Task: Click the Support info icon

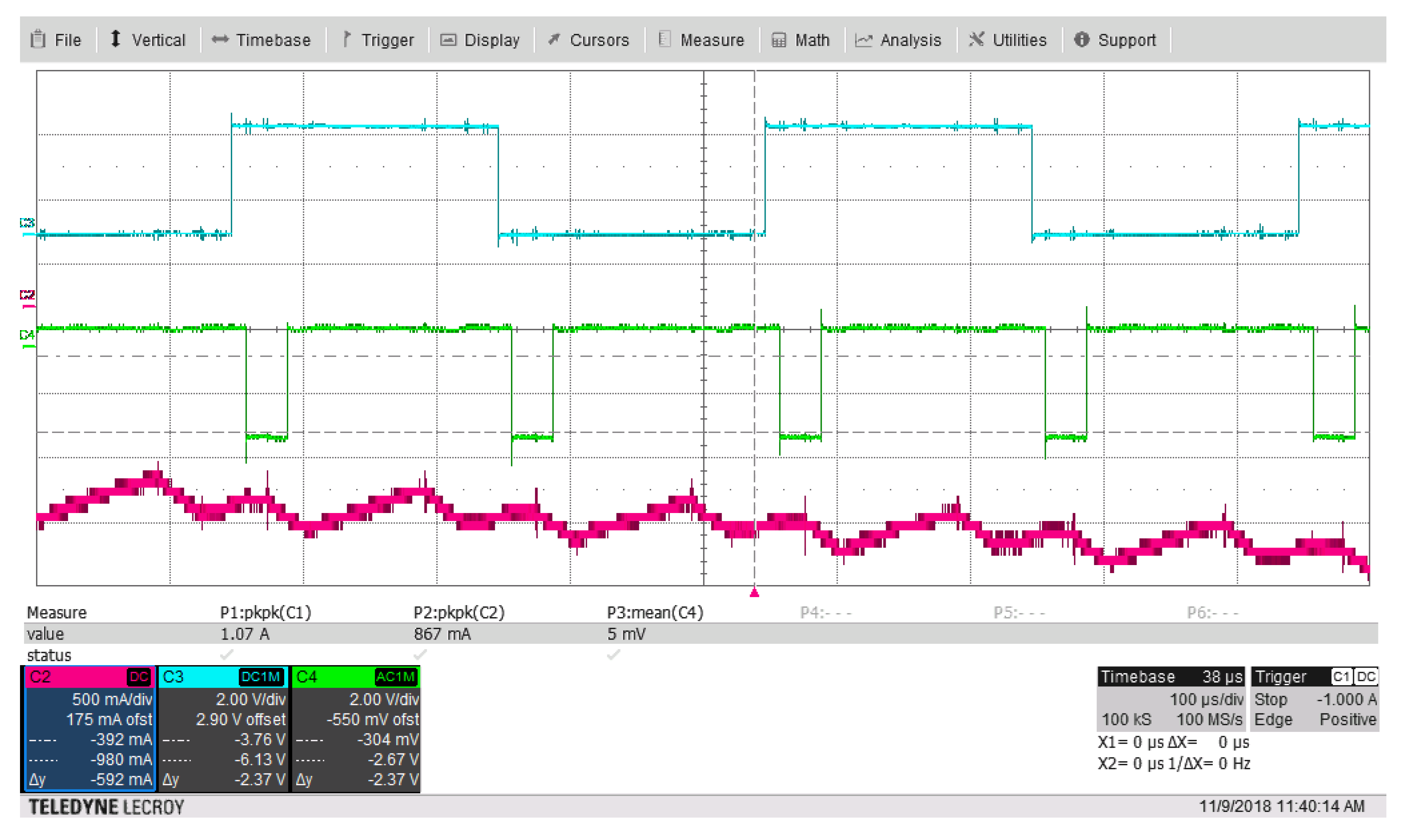Action: coord(1082,40)
